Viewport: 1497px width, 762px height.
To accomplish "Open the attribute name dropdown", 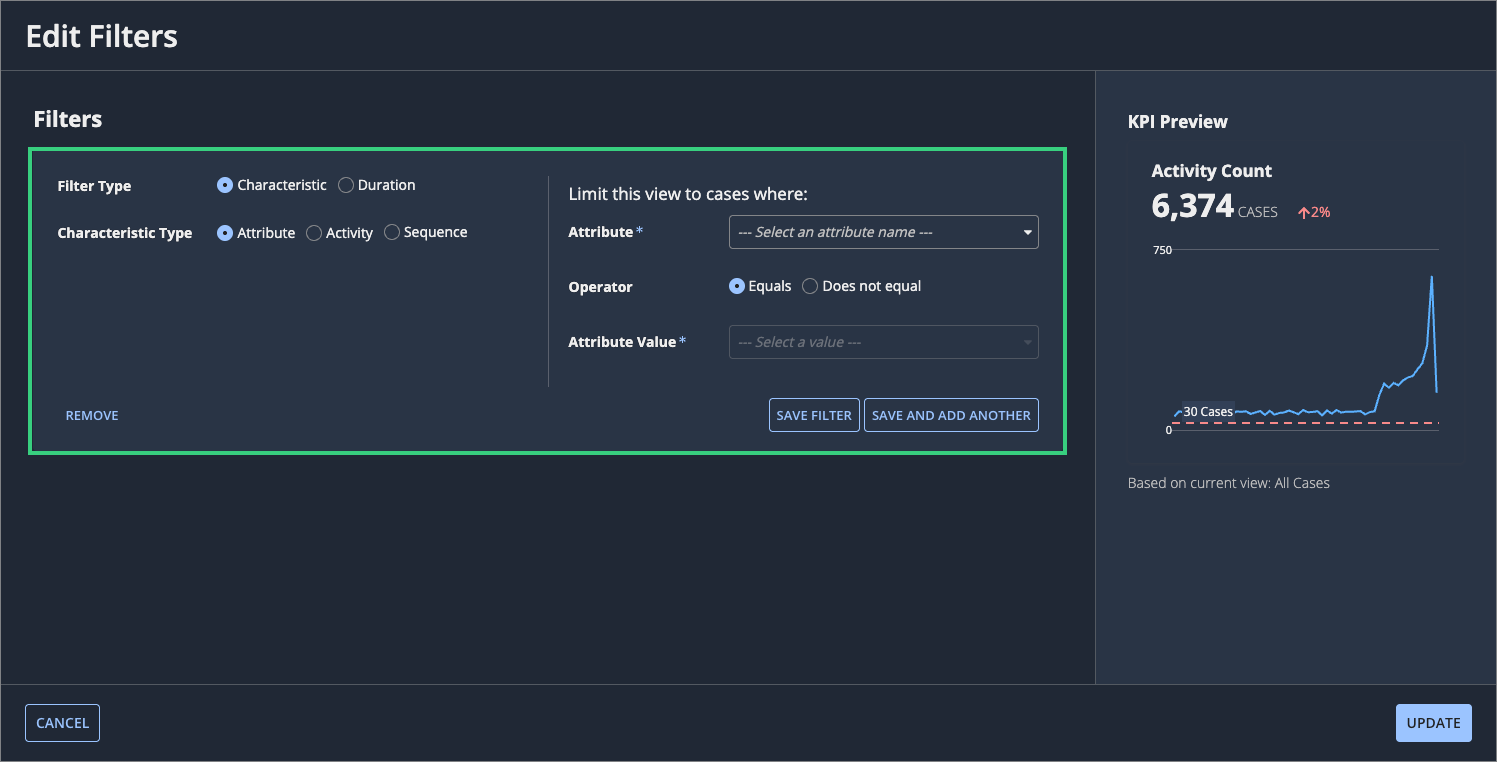I will point(884,232).
